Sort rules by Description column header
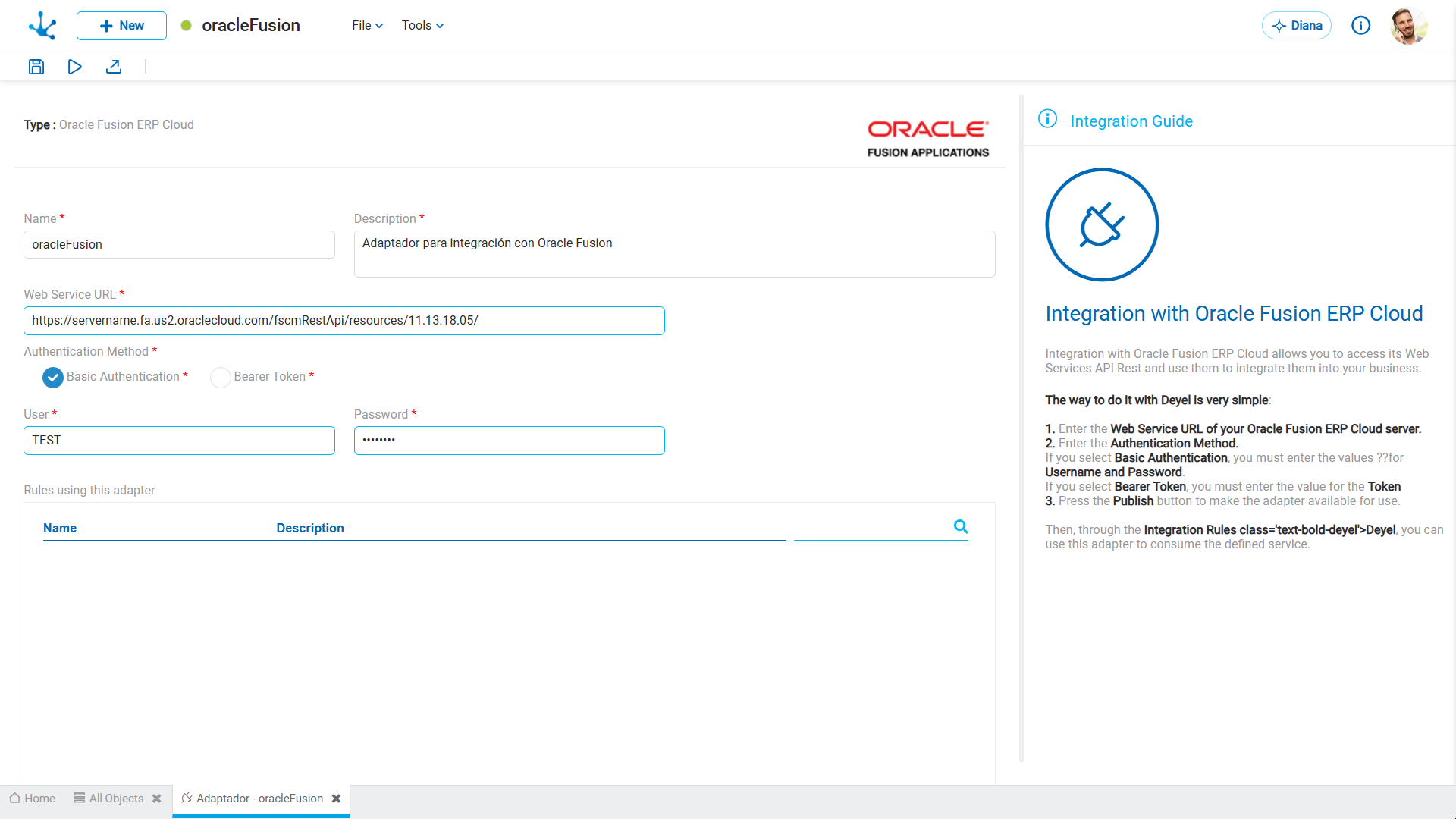1456x819 pixels. tap(310, 528)
